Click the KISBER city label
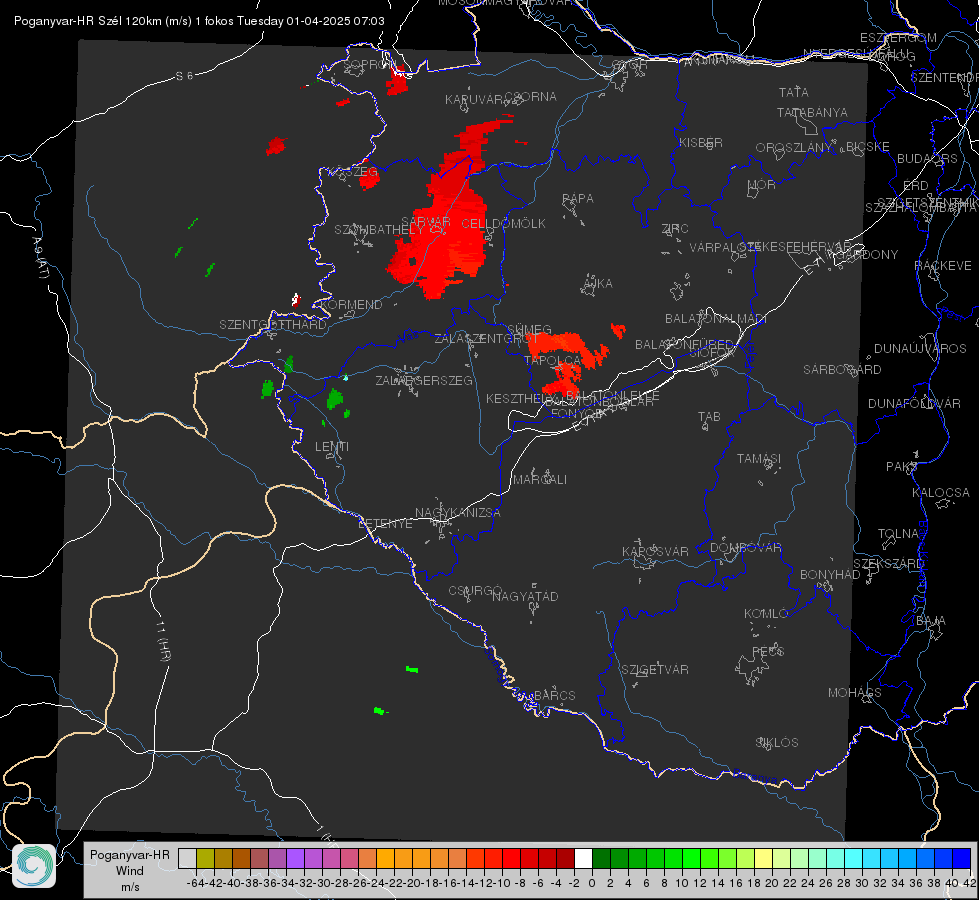The image size is (979, 900). point(701,142)
